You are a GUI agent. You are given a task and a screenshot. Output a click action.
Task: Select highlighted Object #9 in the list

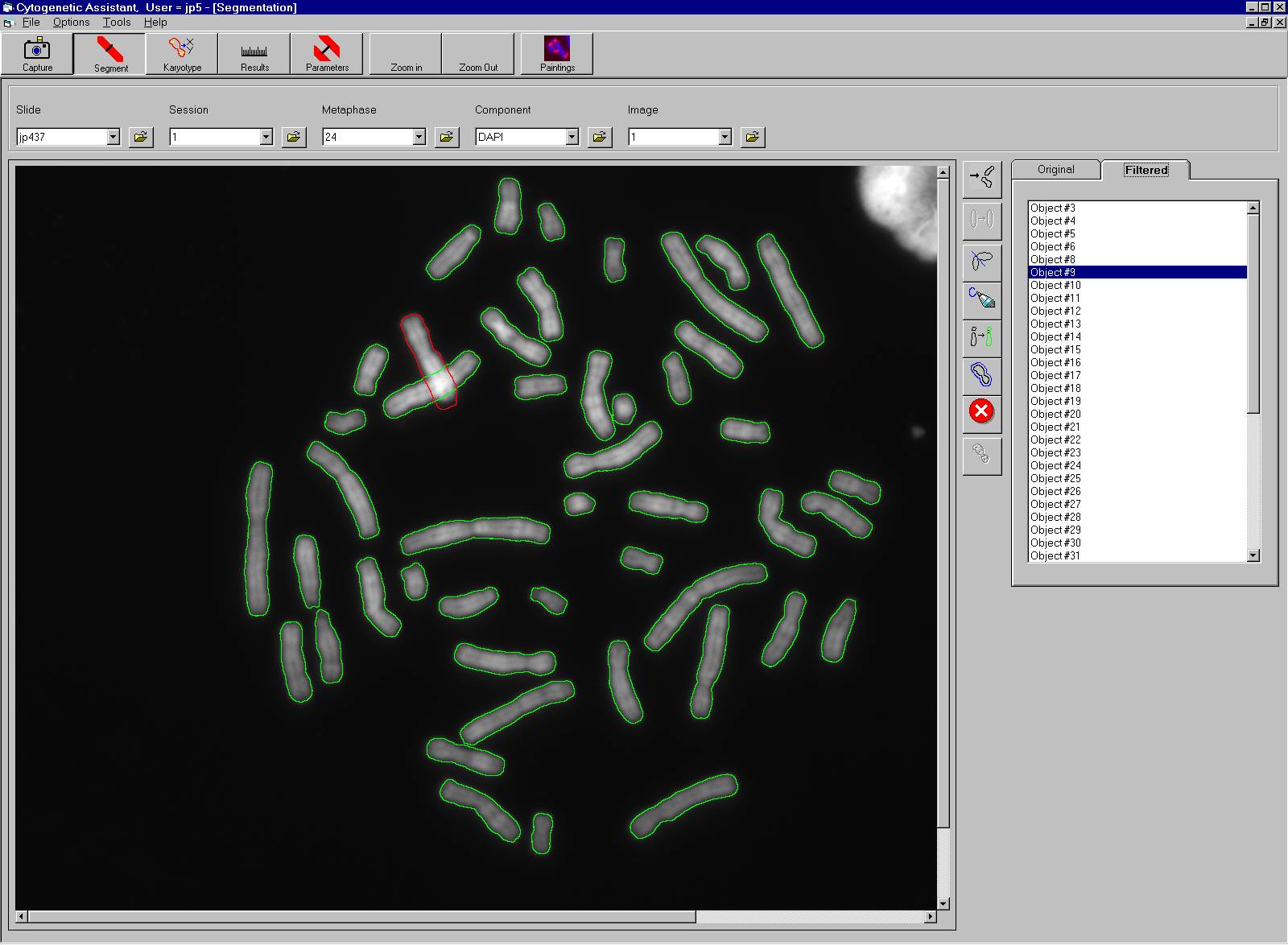coord(1137,272)
